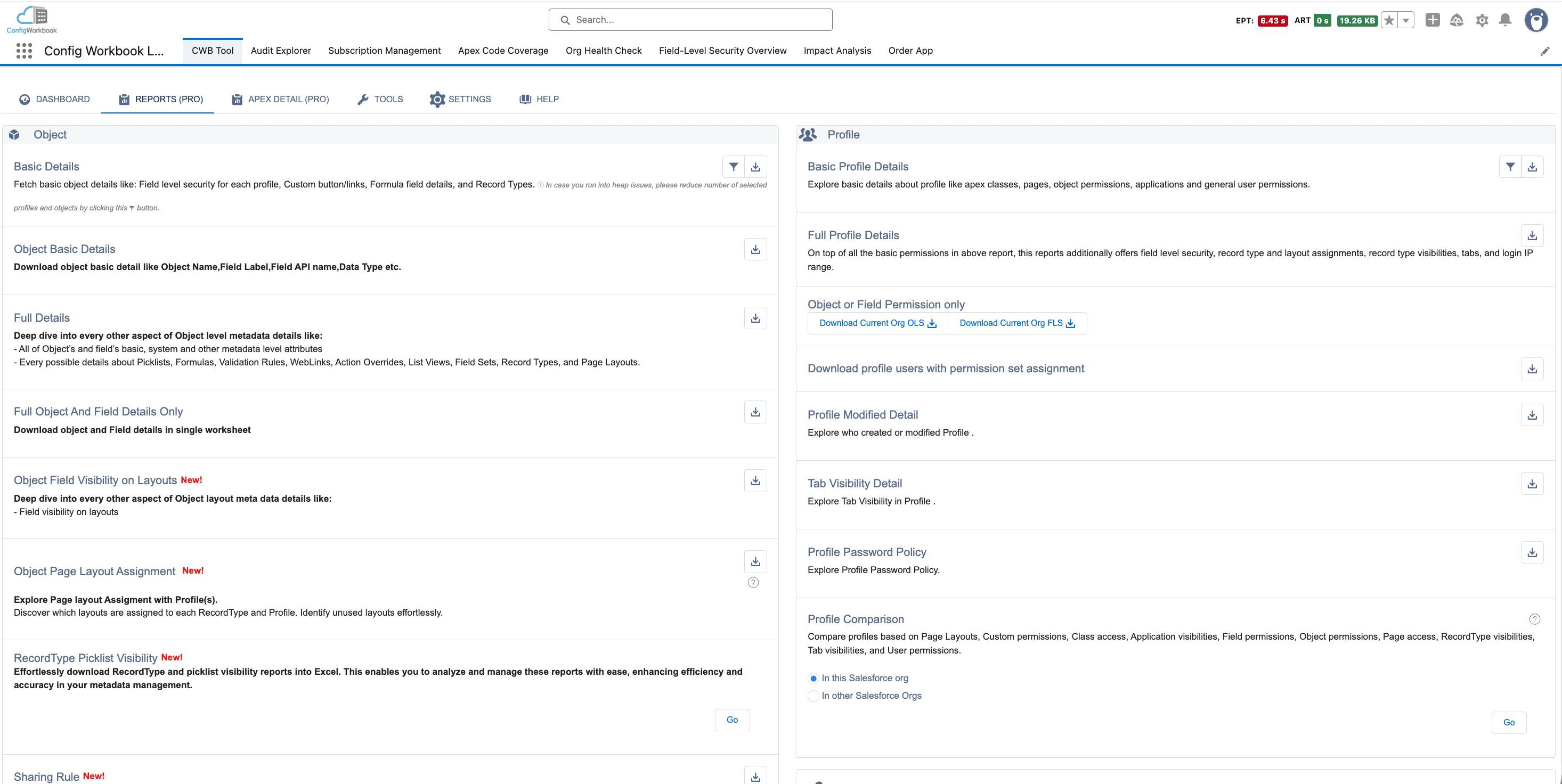Click the RecordType Picklist Visibility heading

point(85,658)
